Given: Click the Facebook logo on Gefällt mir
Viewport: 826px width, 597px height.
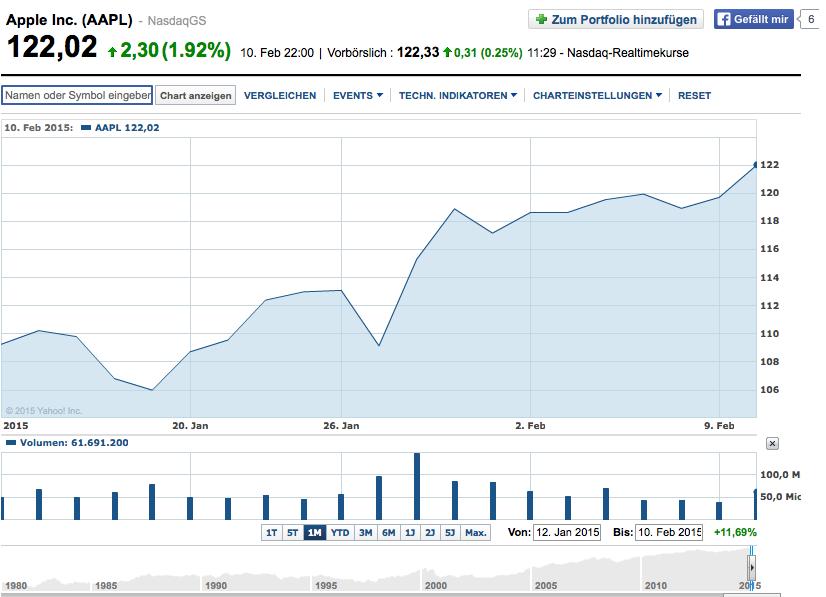Looking at the screenshot, I should [x=724, y=19].
